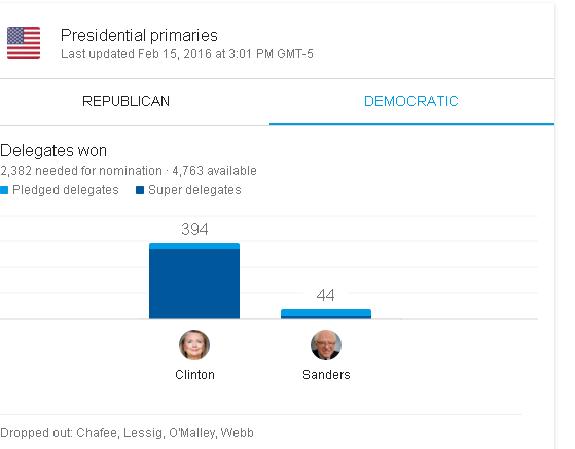This screenshot has height=449, width=575.
Task: Click Clinton's light blue pledged delegates segment
Action: click(194, 246)
